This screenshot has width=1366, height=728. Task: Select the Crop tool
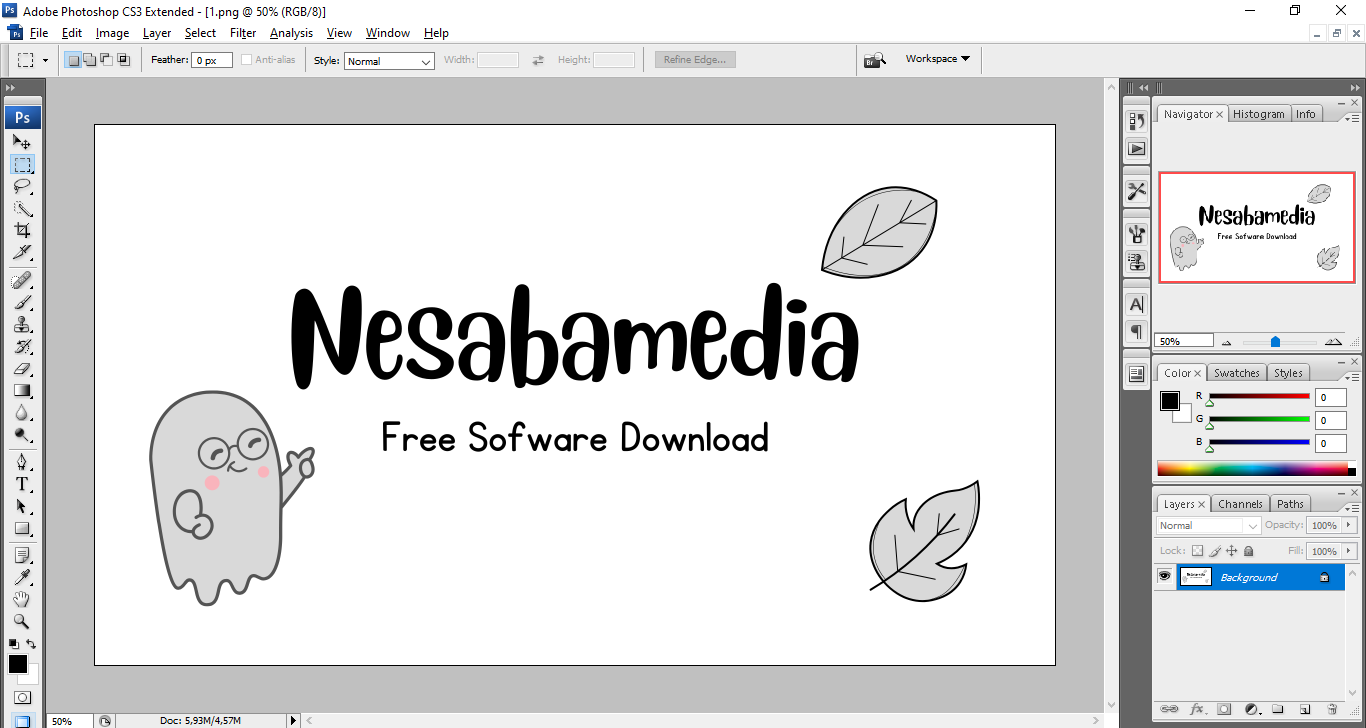[22, 230]
